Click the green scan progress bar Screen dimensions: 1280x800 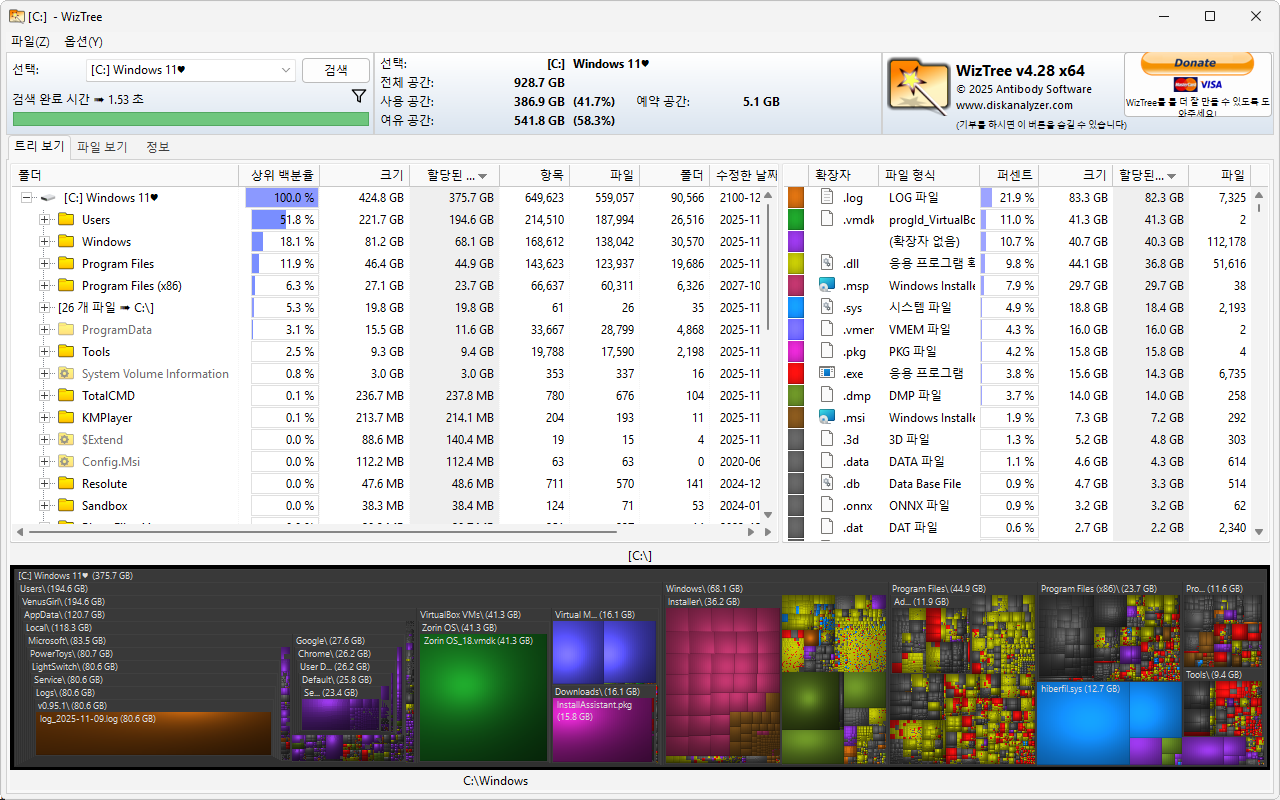point(191,119)
